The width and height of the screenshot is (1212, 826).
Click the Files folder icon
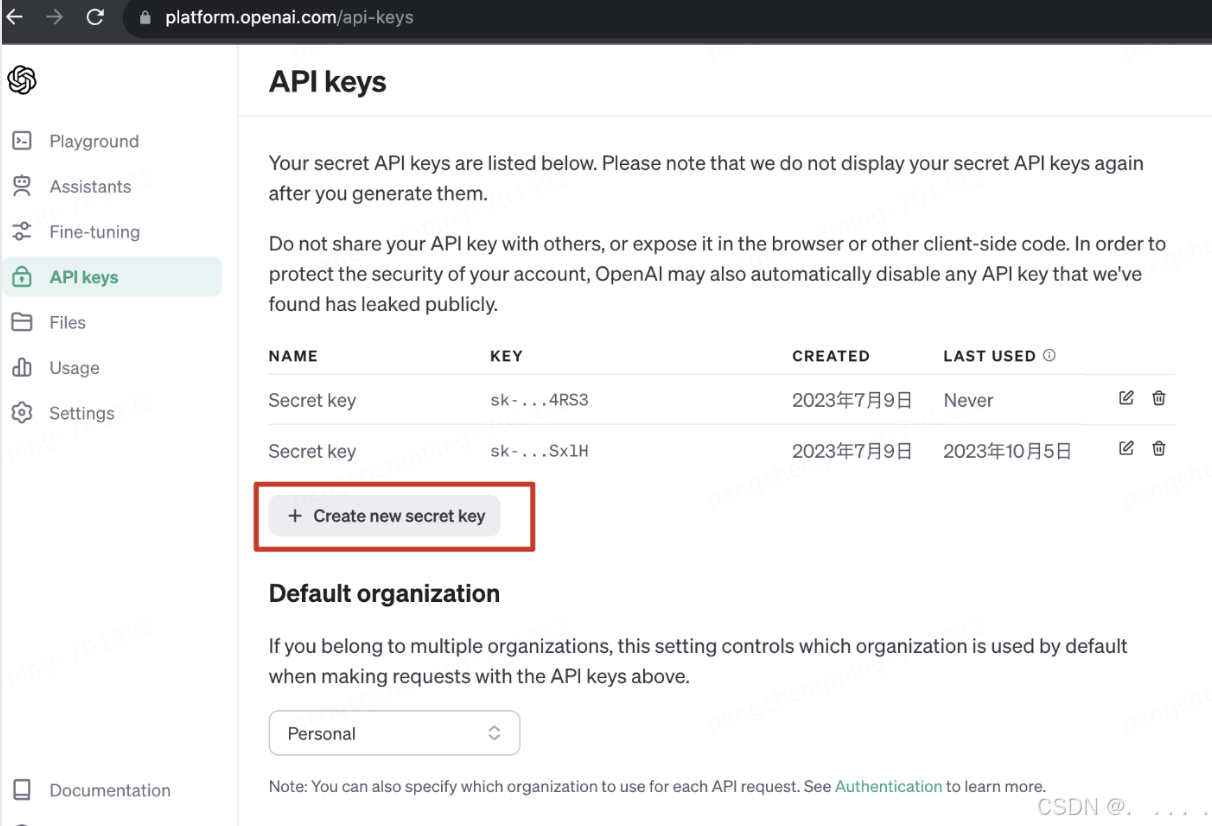22,322
